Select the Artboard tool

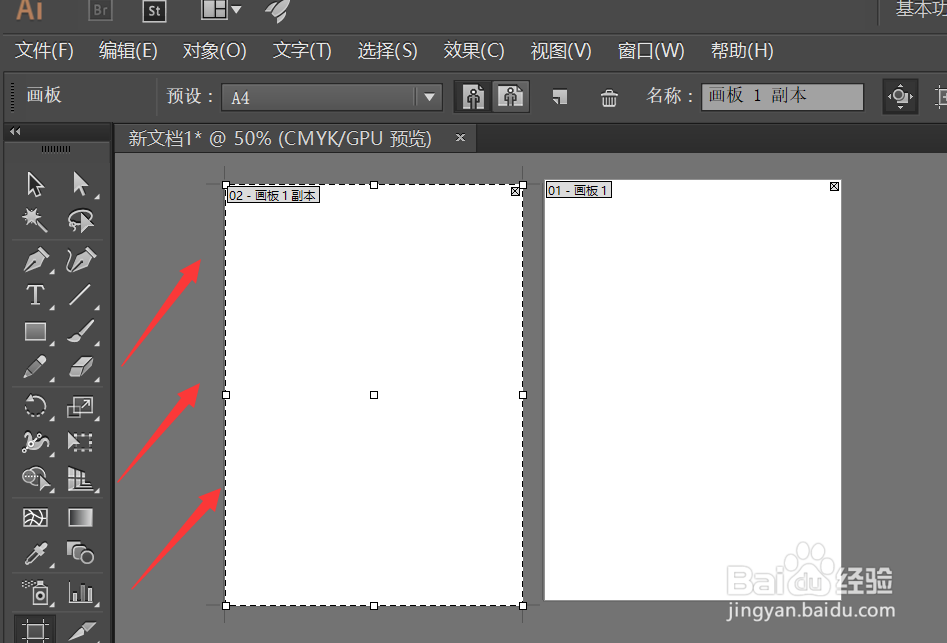point(35,630)
